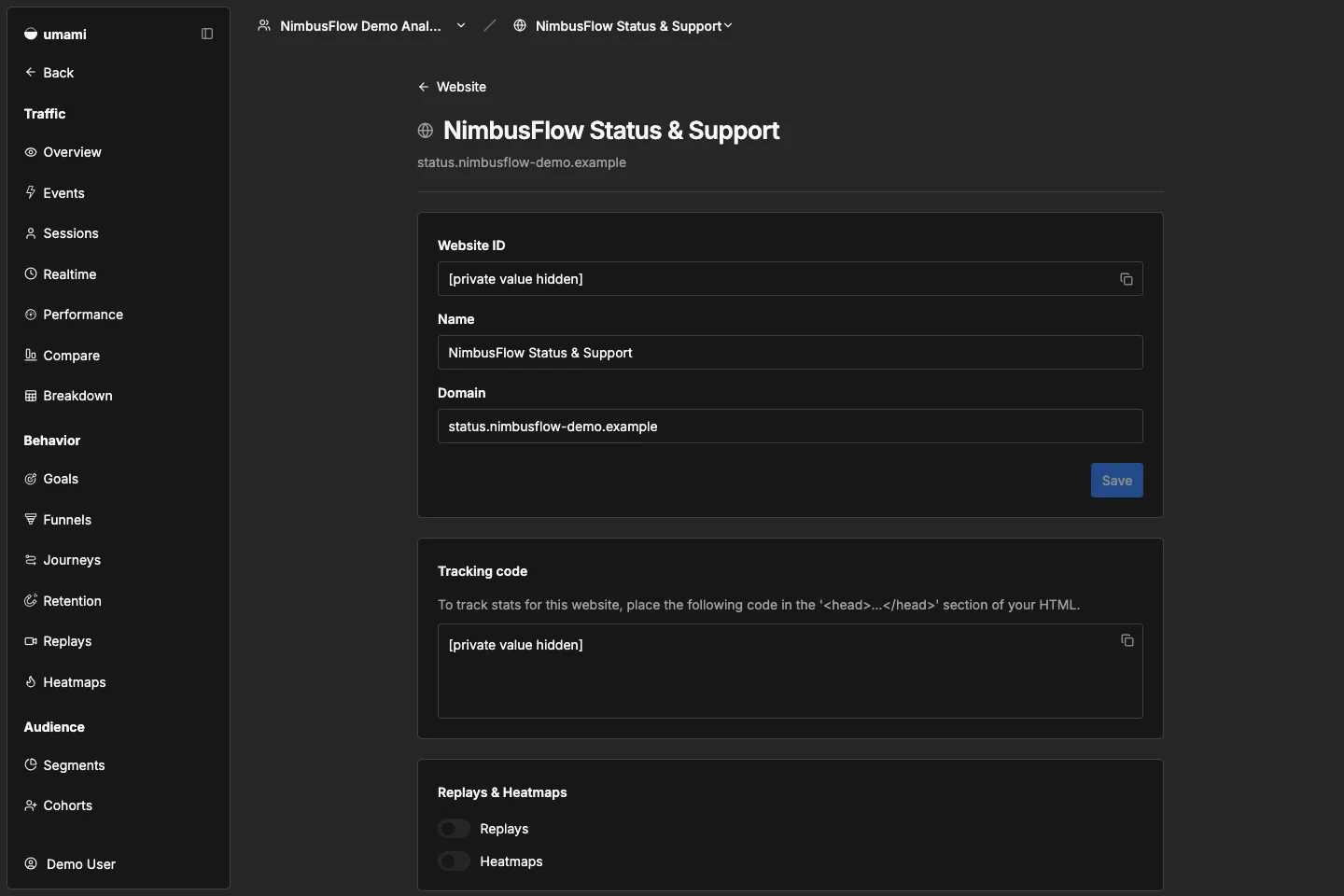Open Journeys path icon
The width and height of the screenshot is (1344, 896).
(31, 560)
